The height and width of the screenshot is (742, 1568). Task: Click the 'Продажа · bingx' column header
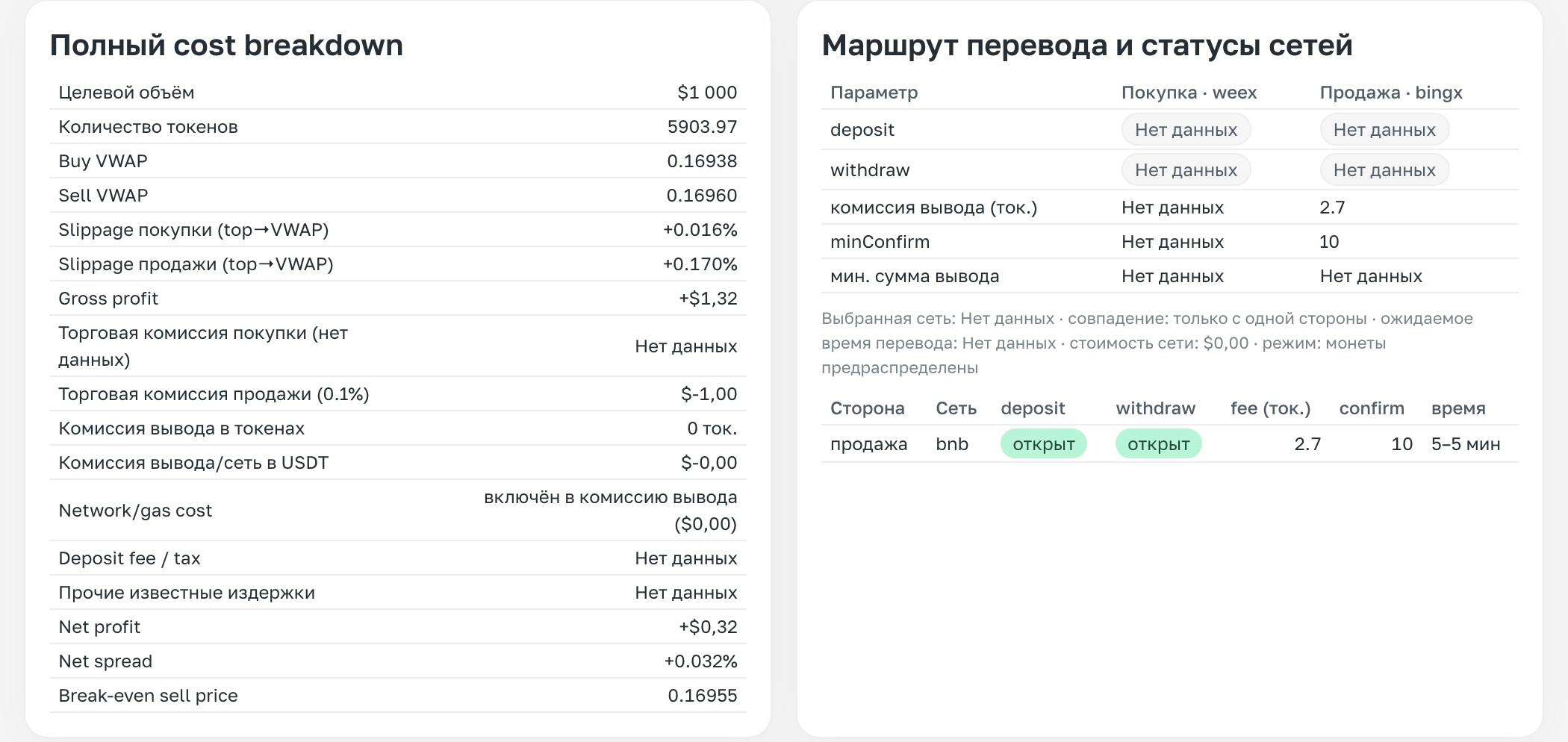(x=1391, y=93)
